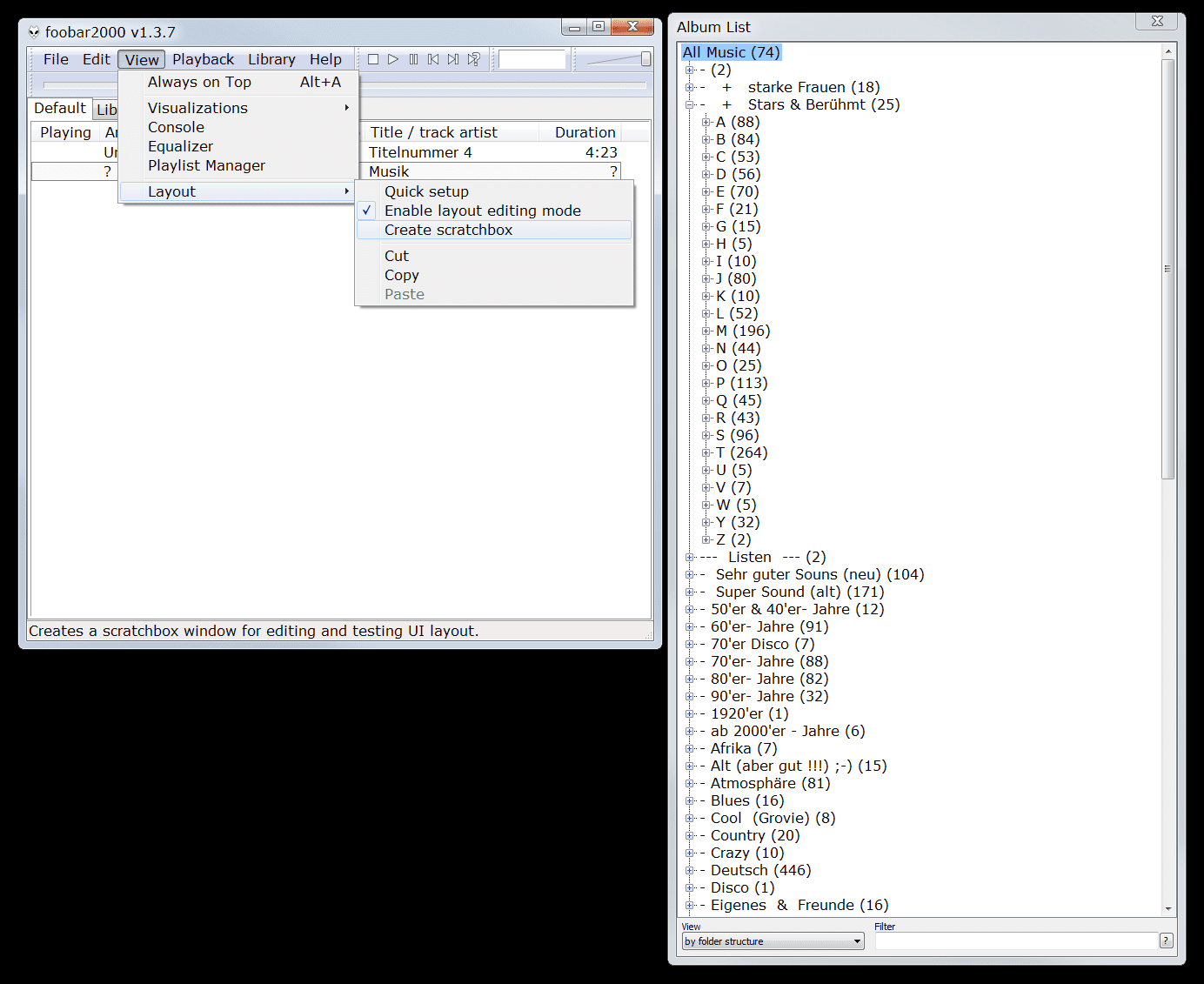Expand the '70'er Disco (7)' node

(x=689, y=644)
